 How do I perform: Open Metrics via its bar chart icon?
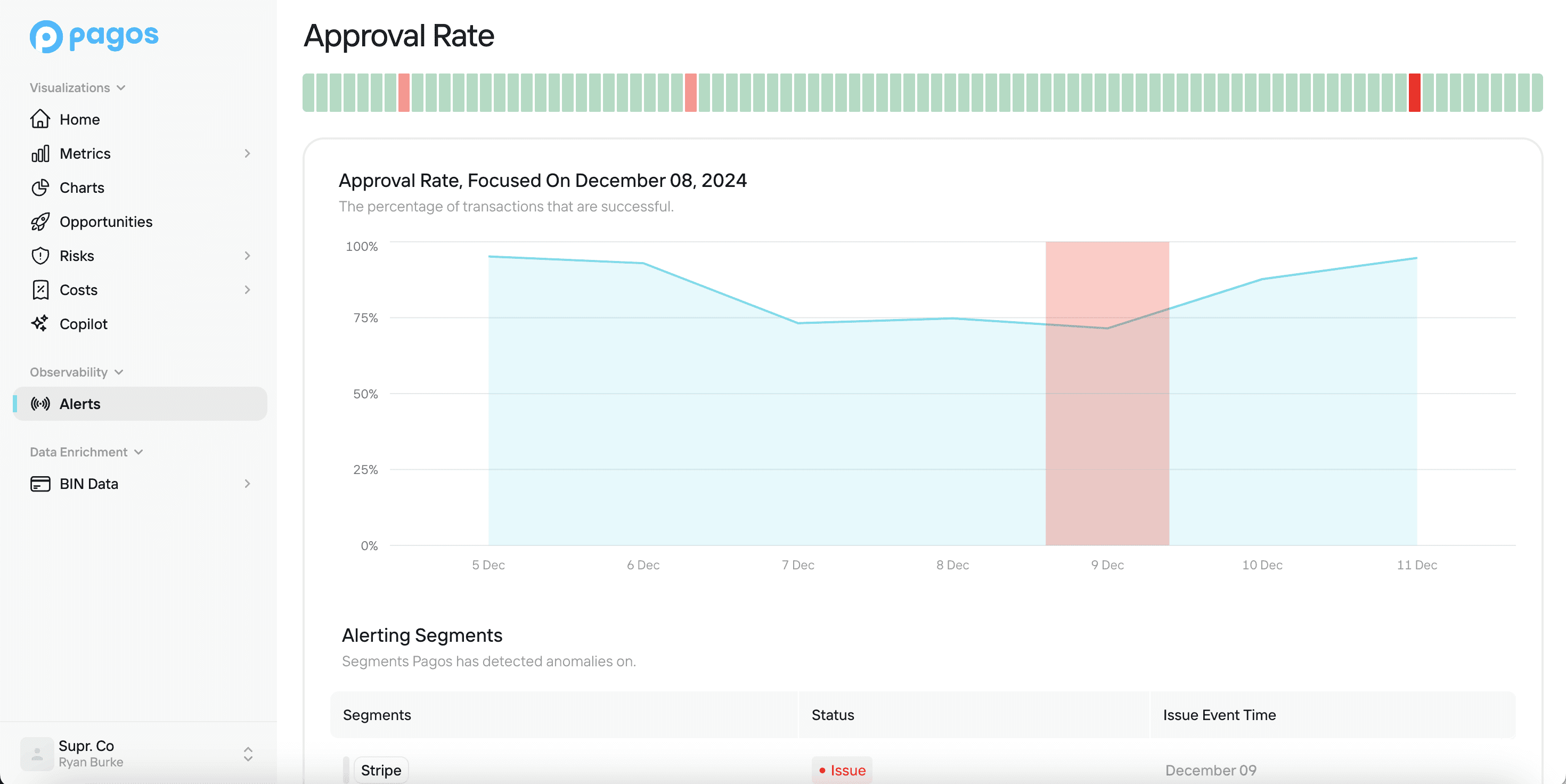[39, 153]
